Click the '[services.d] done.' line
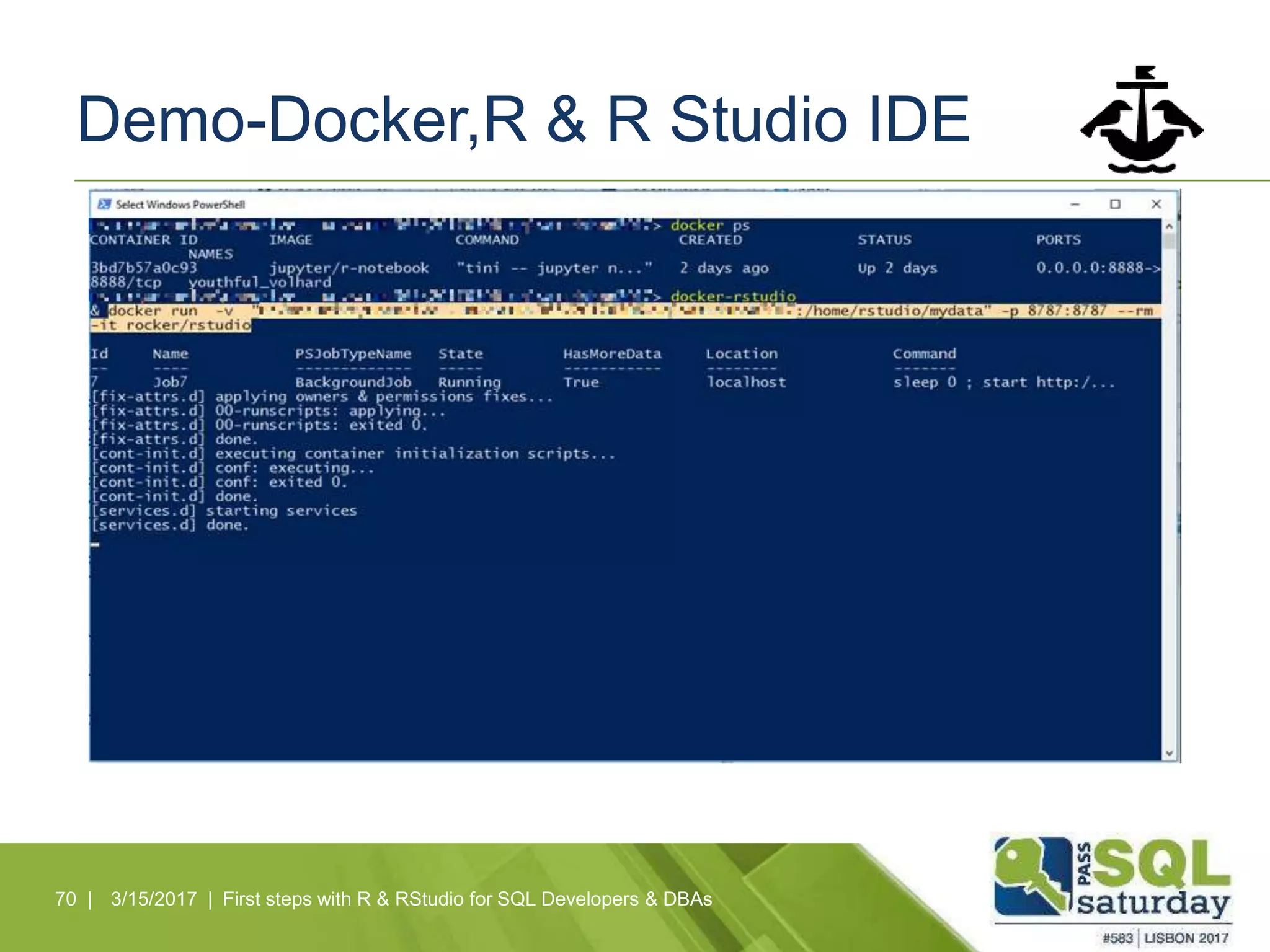This screenshot has height=952, width=1270. point(170,525)
